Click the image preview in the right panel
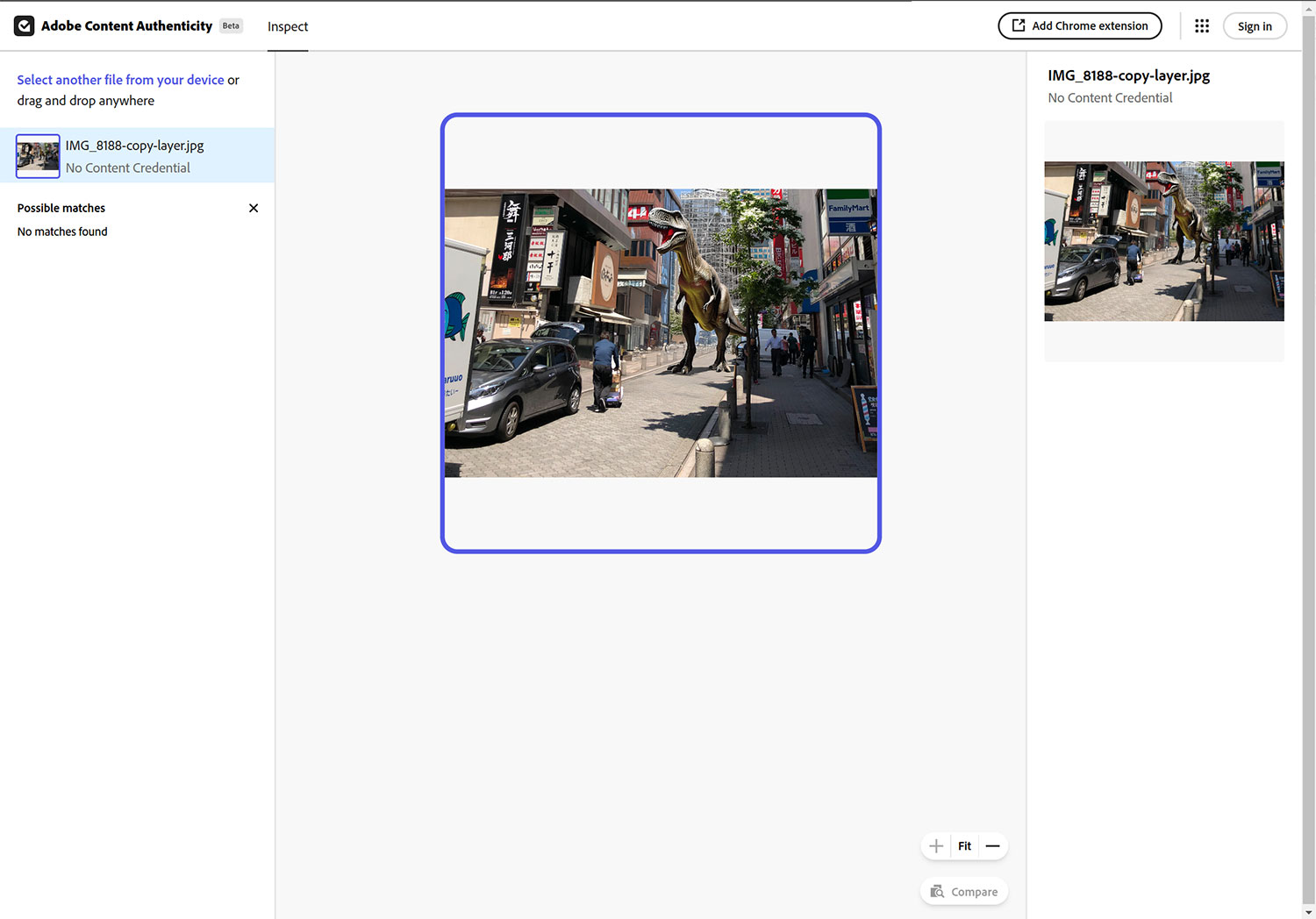This screenshot has width=1316, height=919. [x=1163, y=239]
